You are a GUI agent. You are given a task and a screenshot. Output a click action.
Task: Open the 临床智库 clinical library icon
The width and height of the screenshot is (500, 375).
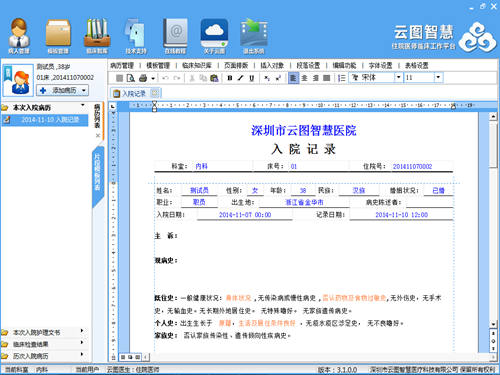(97, 36)
